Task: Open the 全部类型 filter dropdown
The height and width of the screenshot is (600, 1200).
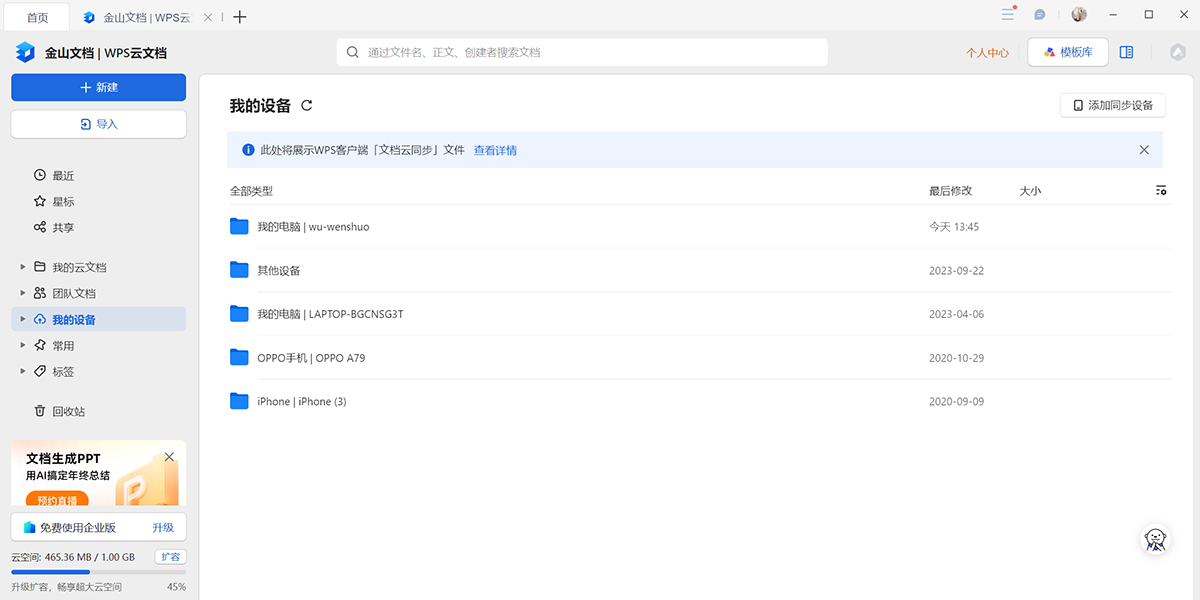Action: coord(251,190)
